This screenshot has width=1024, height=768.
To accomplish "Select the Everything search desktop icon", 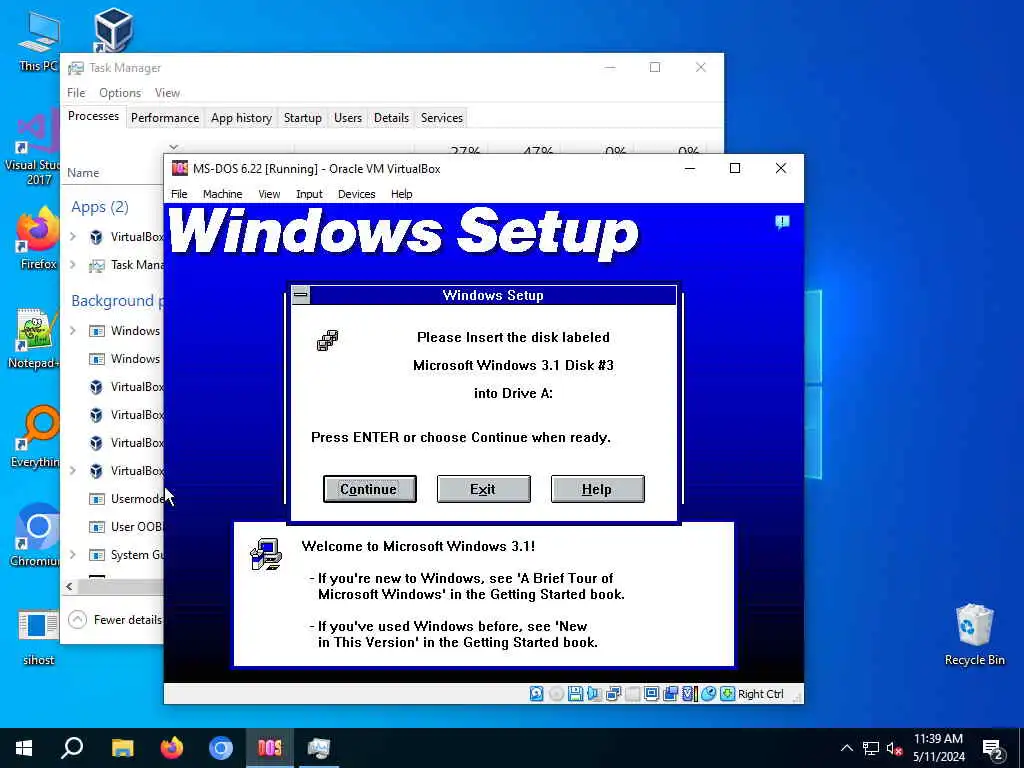I will (35, 437).
